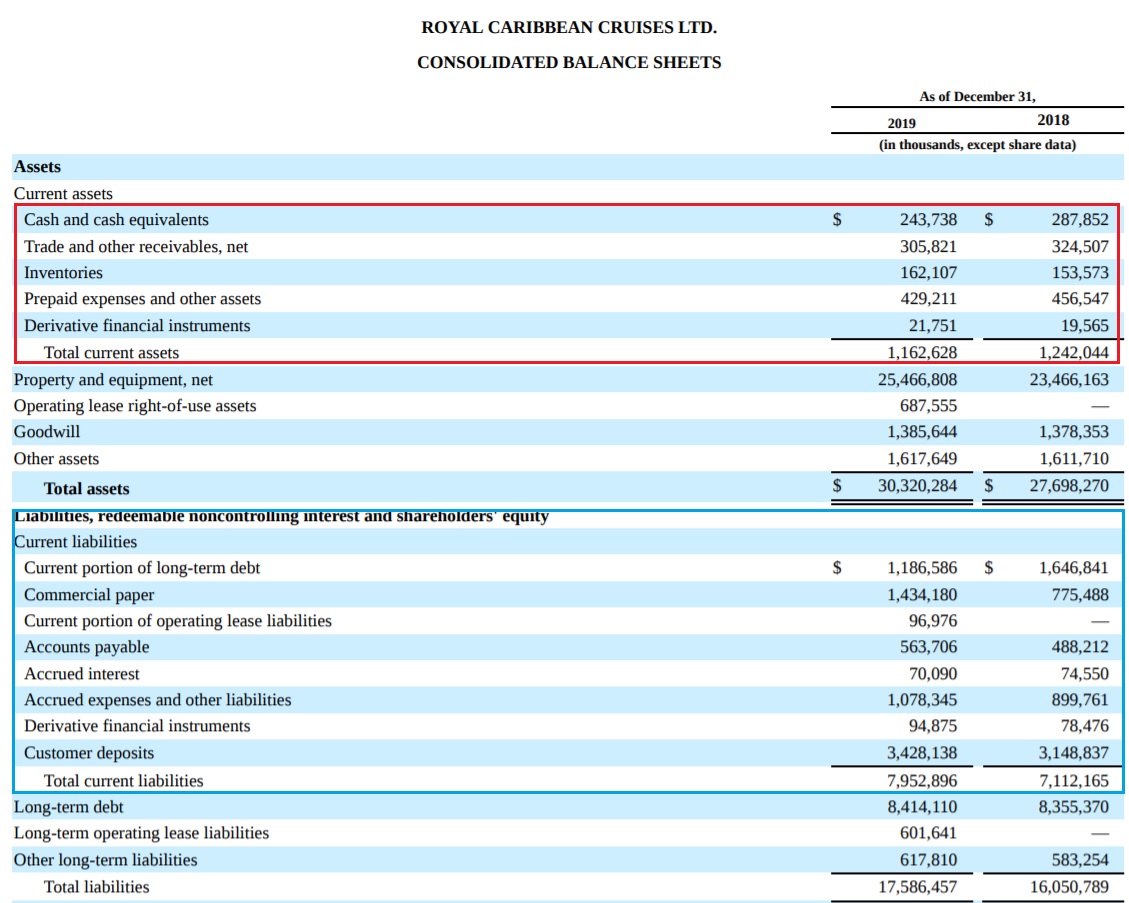
Task: Click accounts payable value '488,212'
Action: tap(1080, 647)
